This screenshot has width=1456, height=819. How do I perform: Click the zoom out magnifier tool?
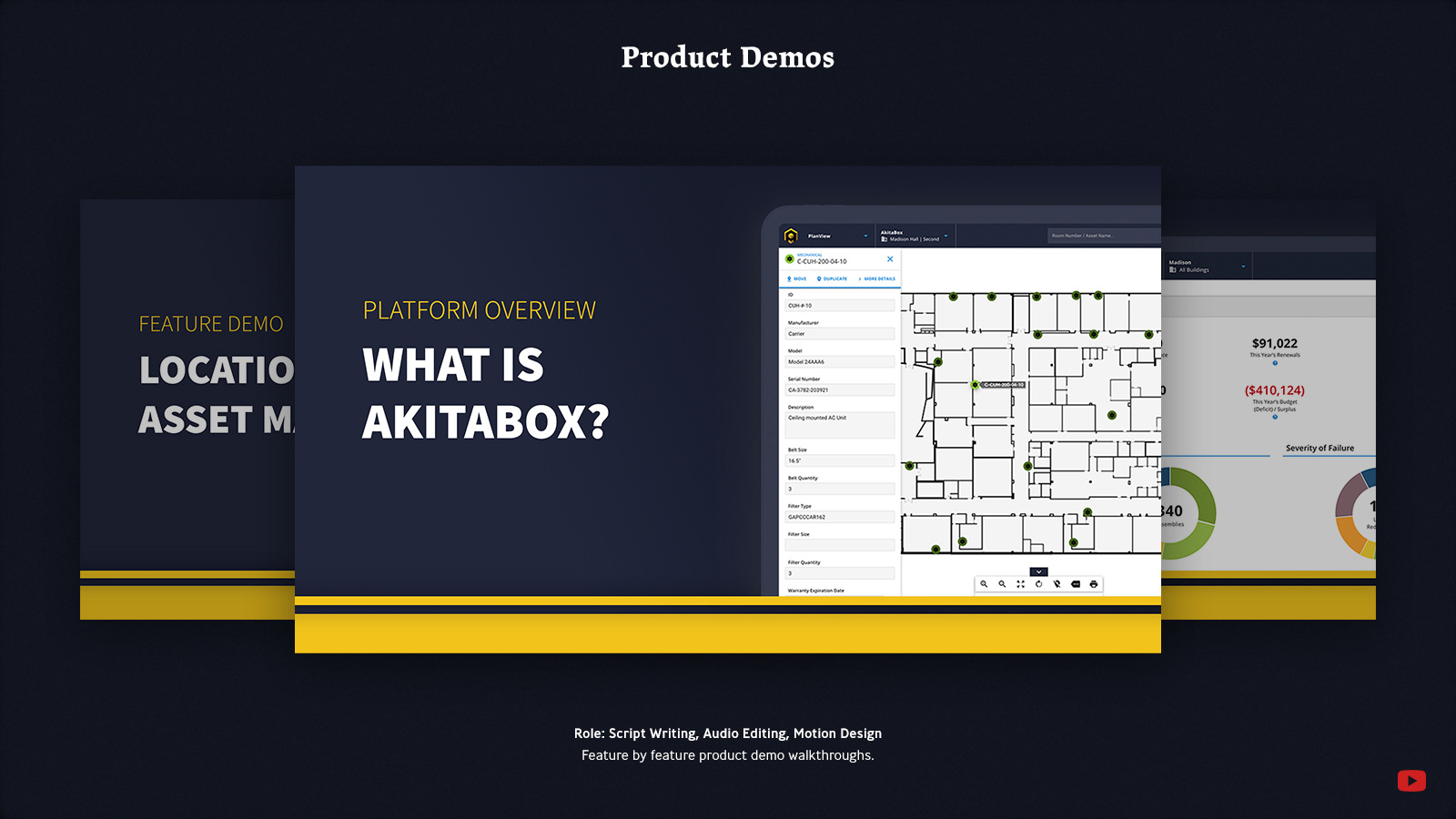tap(1002, 584)
